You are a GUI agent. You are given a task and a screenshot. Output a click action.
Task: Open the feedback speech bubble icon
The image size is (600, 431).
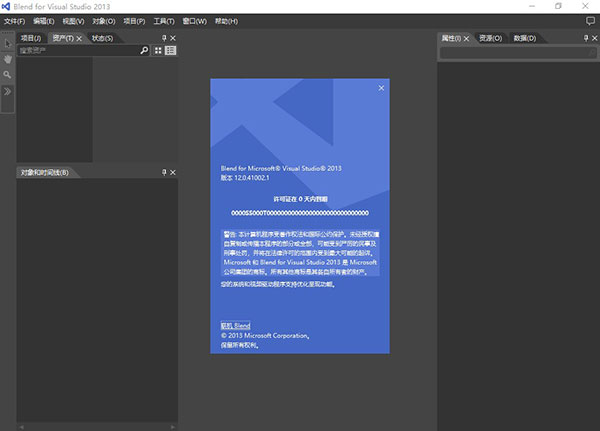coord(589,20)
